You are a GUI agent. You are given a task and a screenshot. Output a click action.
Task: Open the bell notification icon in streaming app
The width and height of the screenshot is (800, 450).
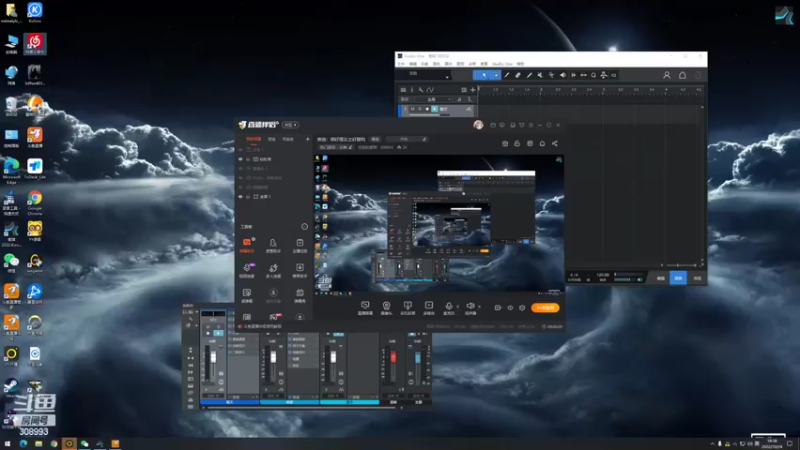pos(542,143)
